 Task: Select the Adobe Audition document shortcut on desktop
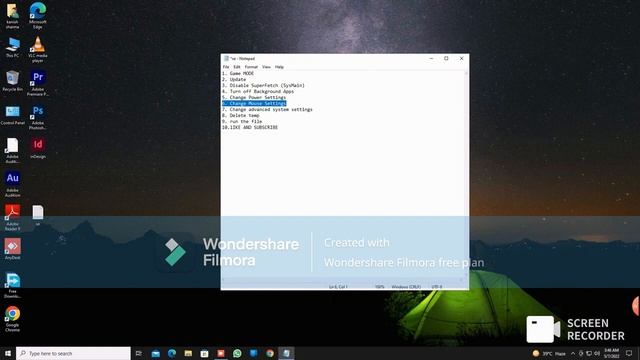pyautogui.click(x=12, y=150)
